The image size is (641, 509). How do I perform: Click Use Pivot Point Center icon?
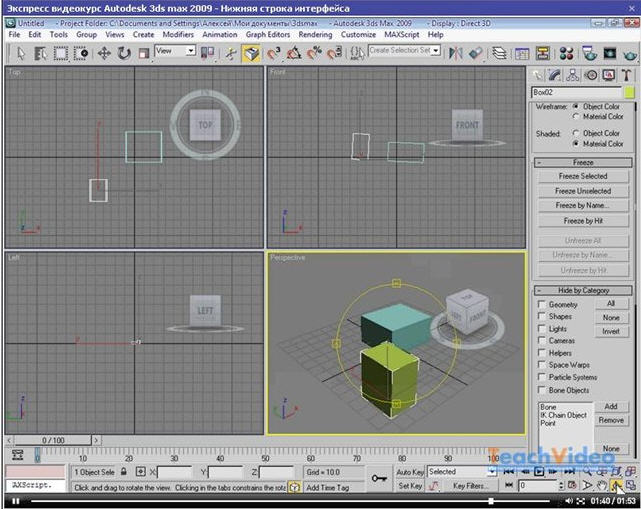pos(208,54)
